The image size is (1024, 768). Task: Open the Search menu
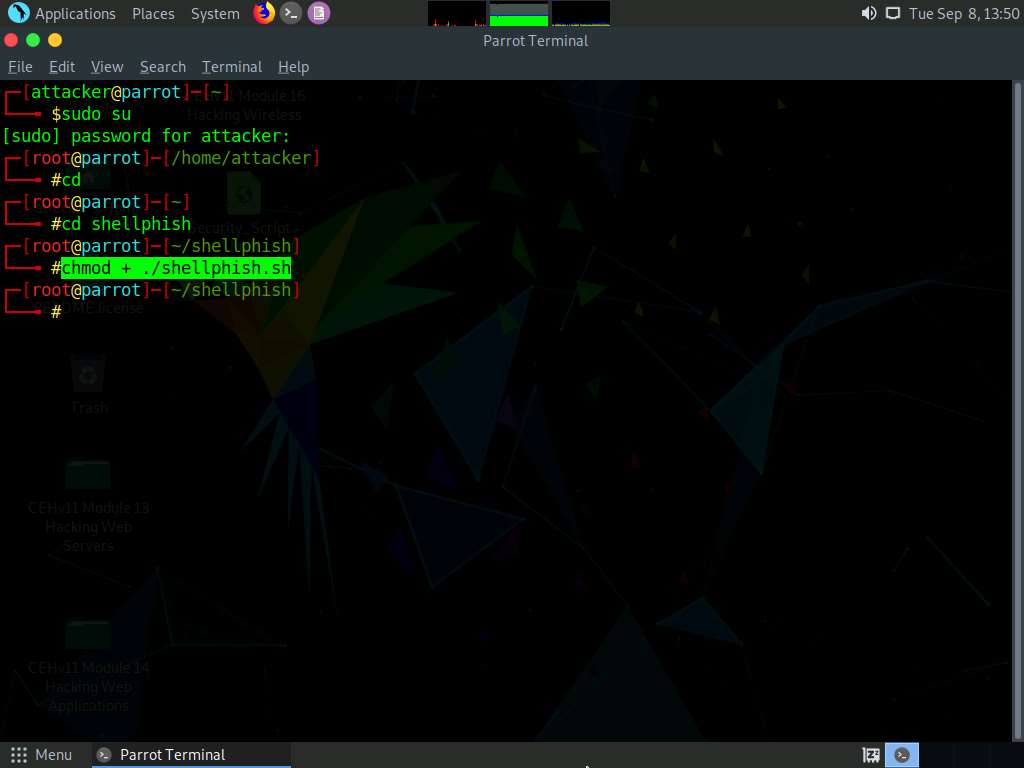[163, 67]
